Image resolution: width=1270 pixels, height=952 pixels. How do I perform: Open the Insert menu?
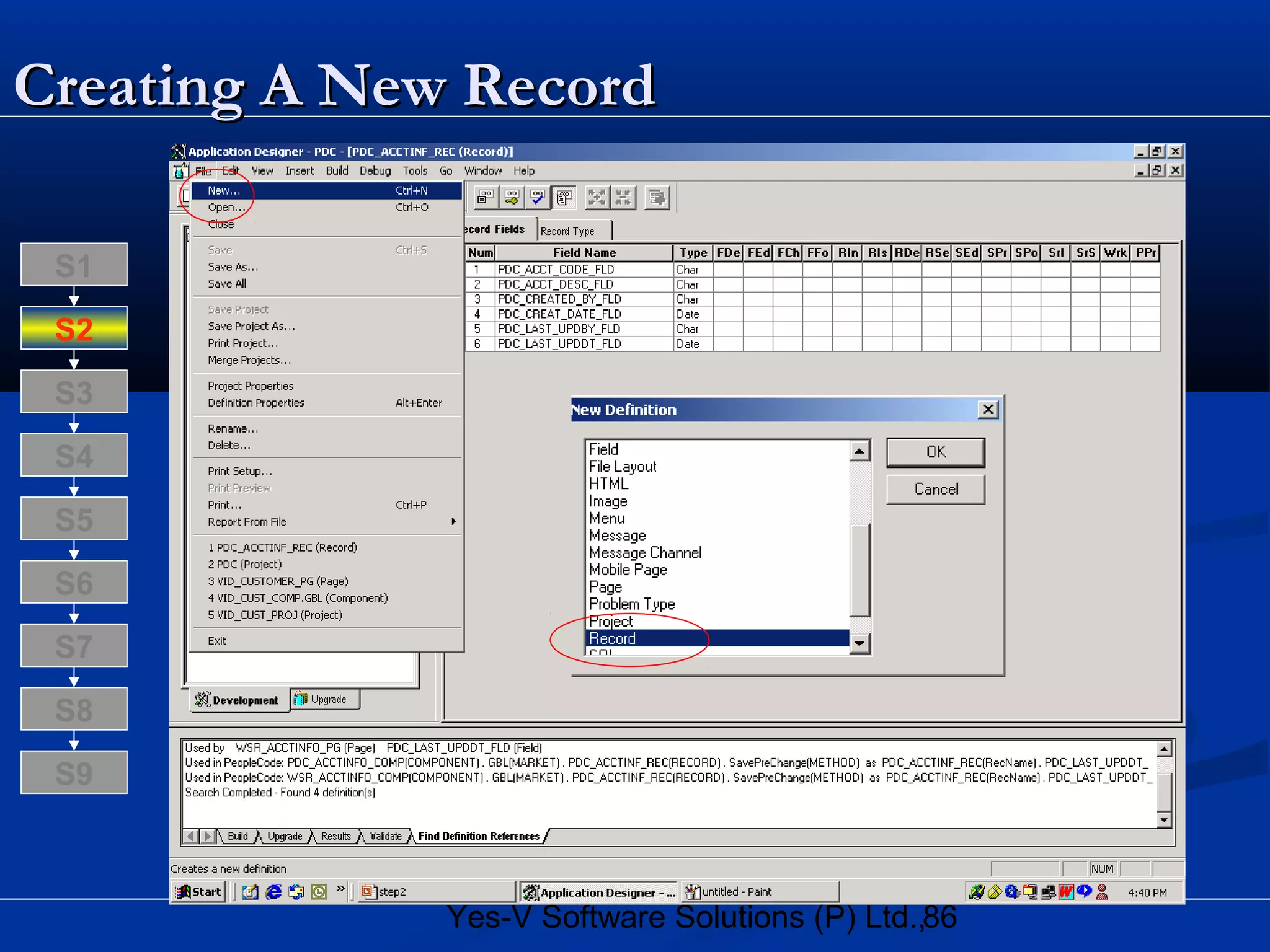[300, 171]
